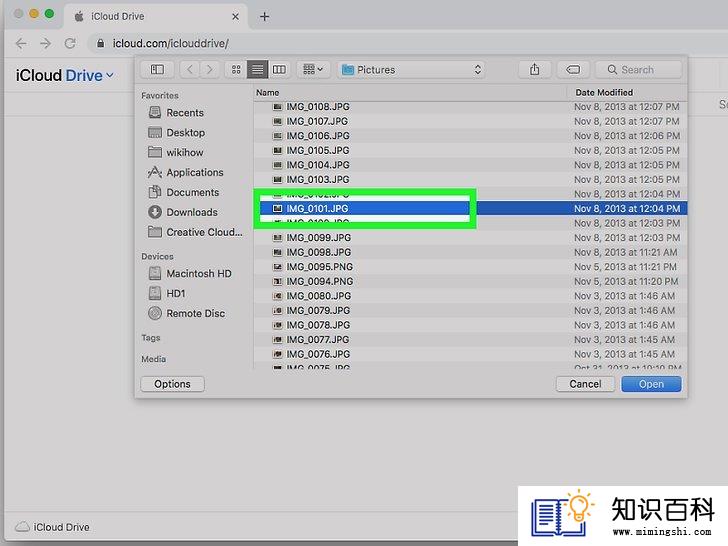The height and width of the screenshot is (546, 728).
Task: Go forward in file dialog
Action: pyautogui.click(x=209, y=70)
